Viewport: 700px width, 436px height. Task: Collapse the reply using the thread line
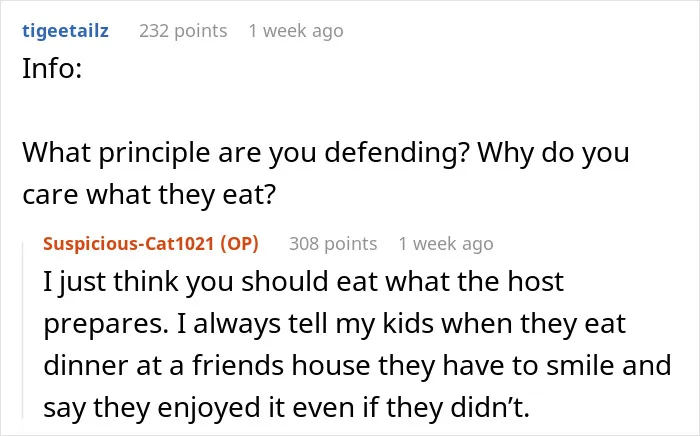click(23, 330)
